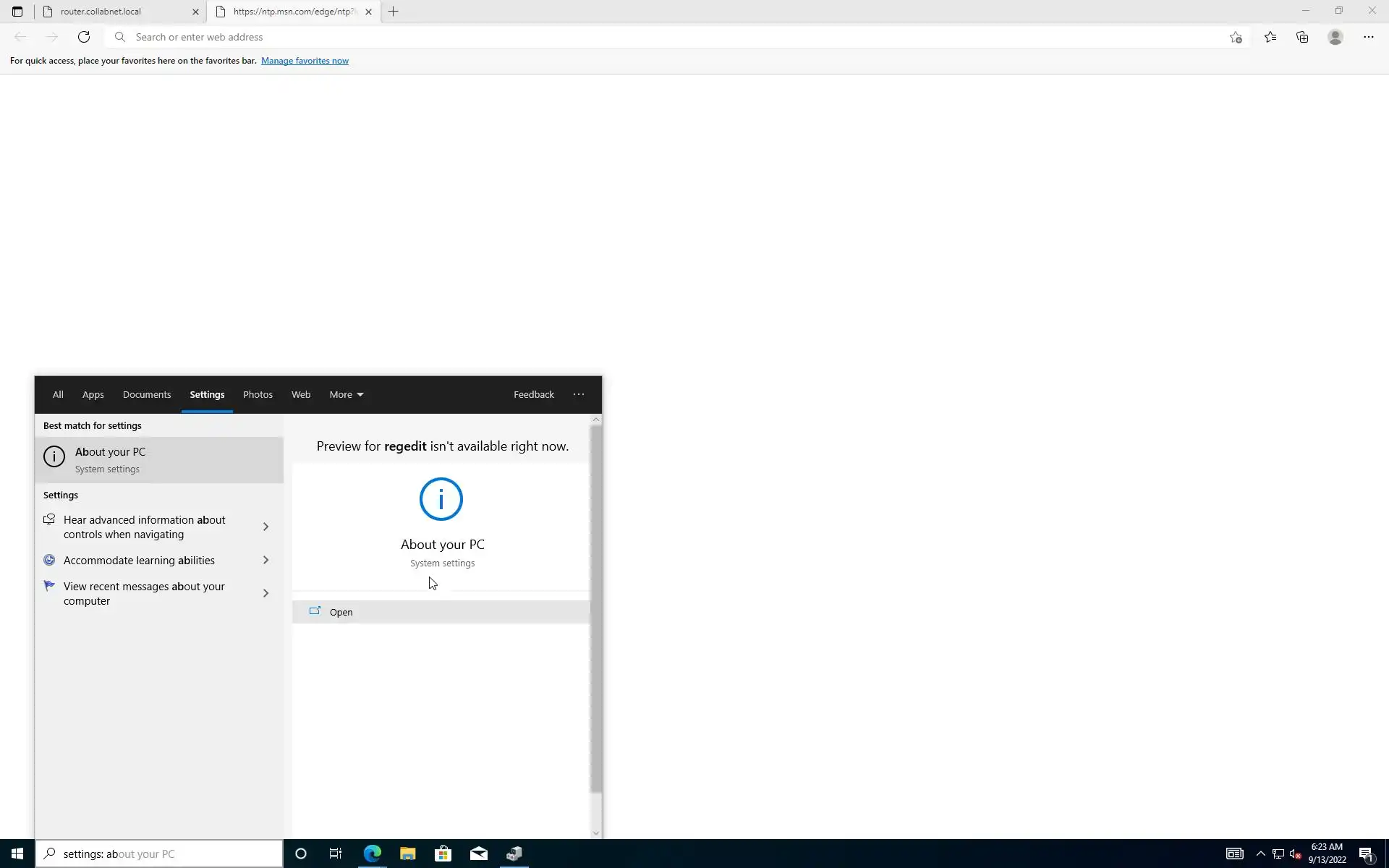Image resolution: width=1389 pixels, height=868 pixels.
Task: Open tab actions menu icon
Action: click(x=17, y=12)
